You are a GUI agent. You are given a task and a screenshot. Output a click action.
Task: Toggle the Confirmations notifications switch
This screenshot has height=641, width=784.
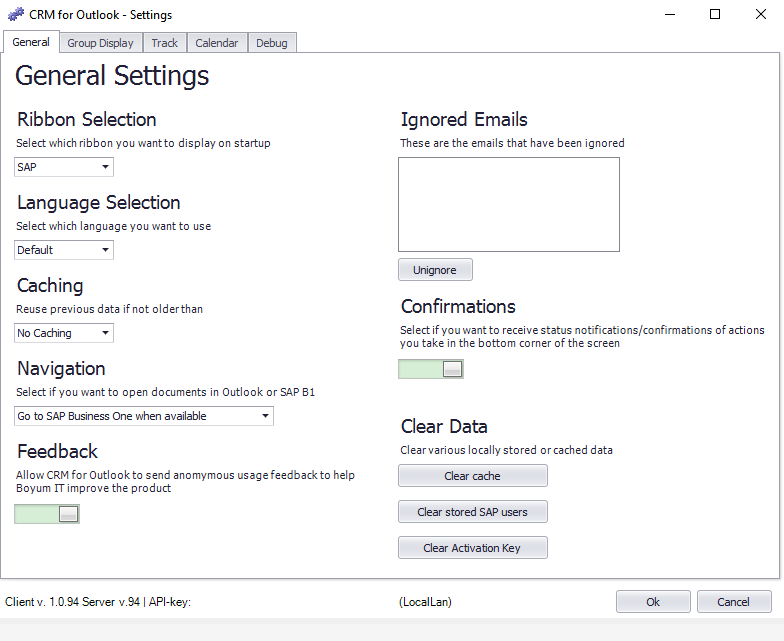tap(431, 369)
